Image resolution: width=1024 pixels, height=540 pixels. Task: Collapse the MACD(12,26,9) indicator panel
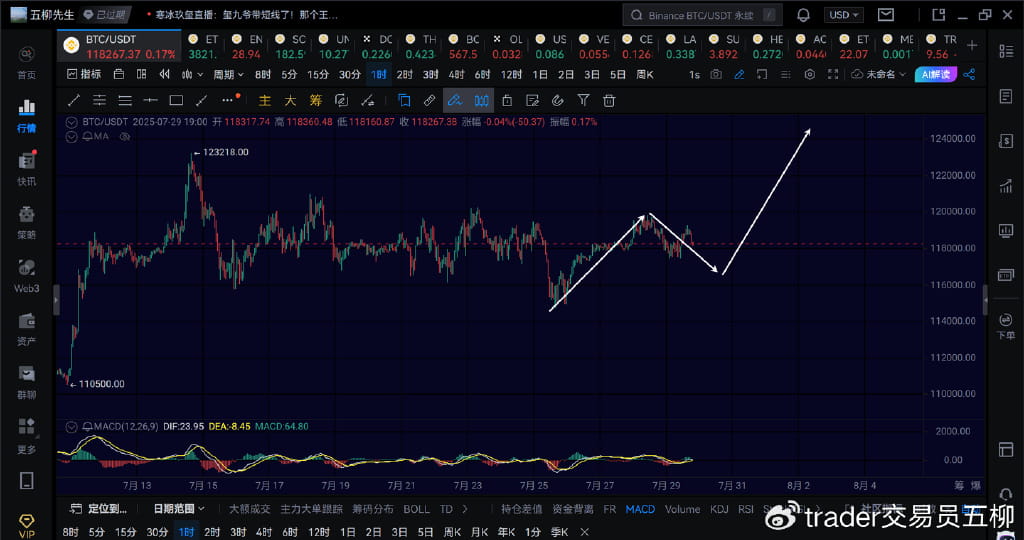pyautogui.click(x=71, y=426)
